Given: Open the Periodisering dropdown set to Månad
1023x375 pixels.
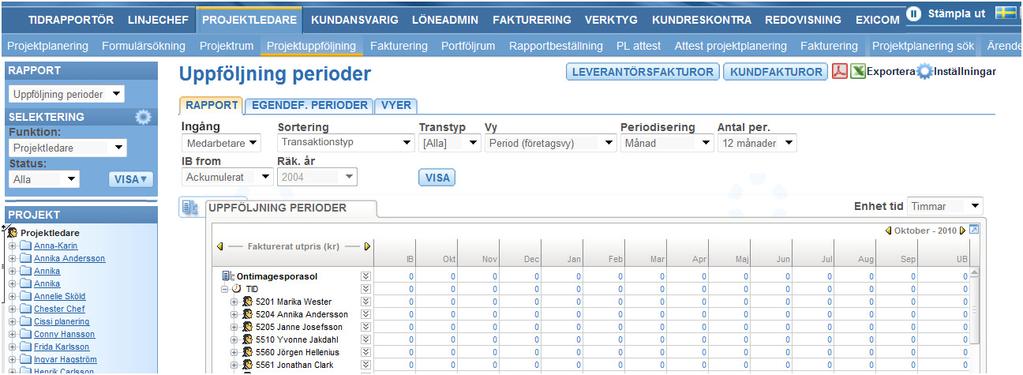Looking at the screenshot, I should click(x=667, y=143).
